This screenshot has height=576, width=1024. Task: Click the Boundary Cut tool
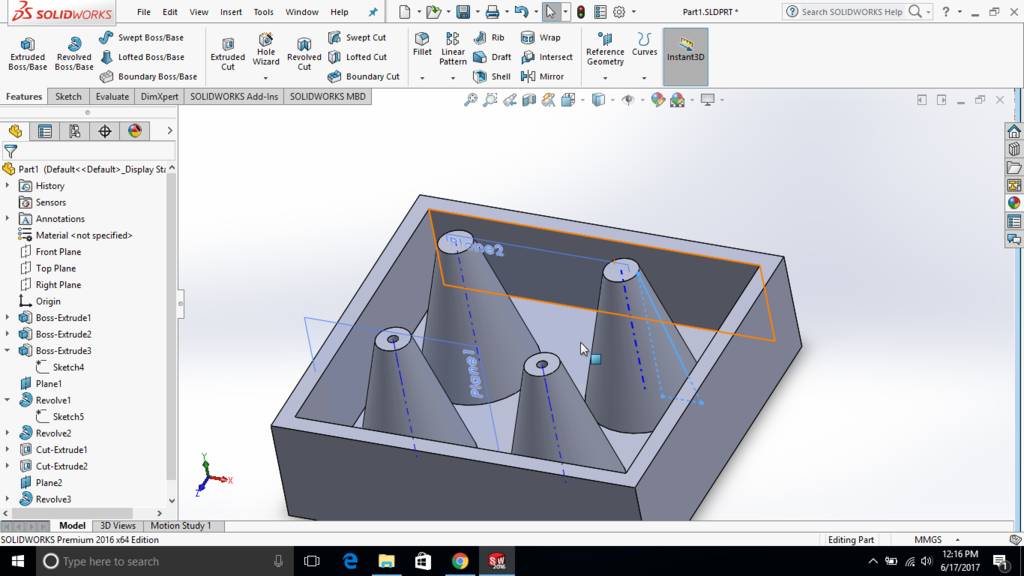[x=363, y=76]
